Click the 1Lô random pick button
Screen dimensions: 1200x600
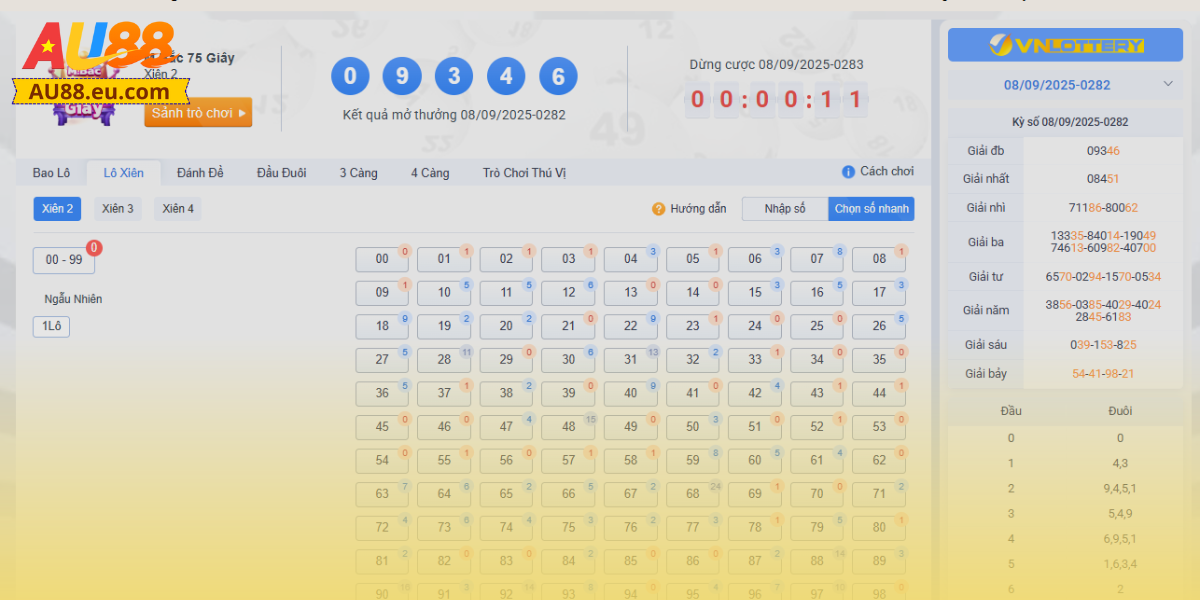[51, 326]
